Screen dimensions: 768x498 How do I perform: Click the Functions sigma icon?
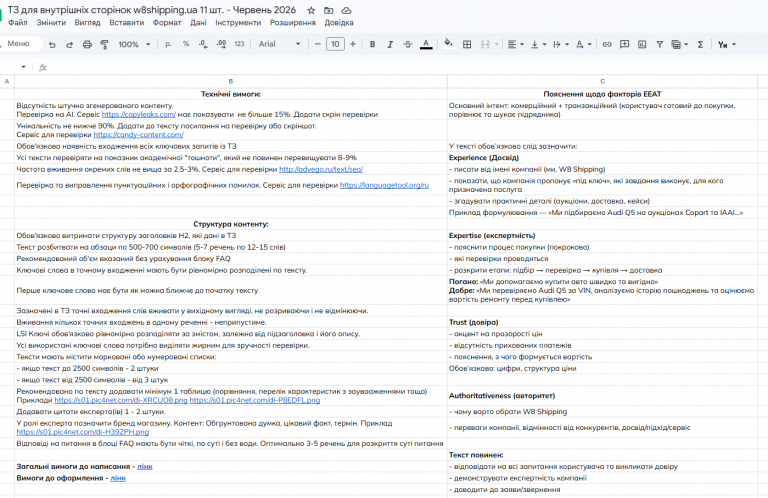click(700, 45)
